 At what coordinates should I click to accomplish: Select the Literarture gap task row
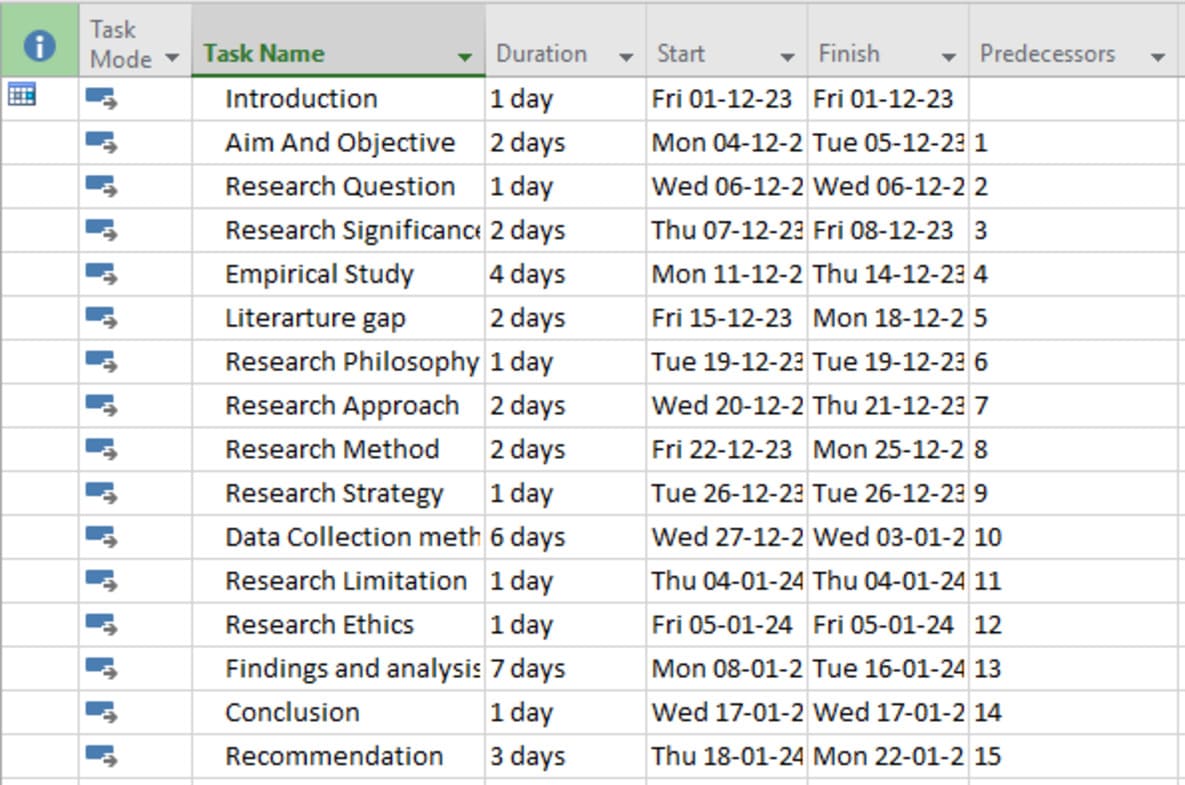click(315, 318)
